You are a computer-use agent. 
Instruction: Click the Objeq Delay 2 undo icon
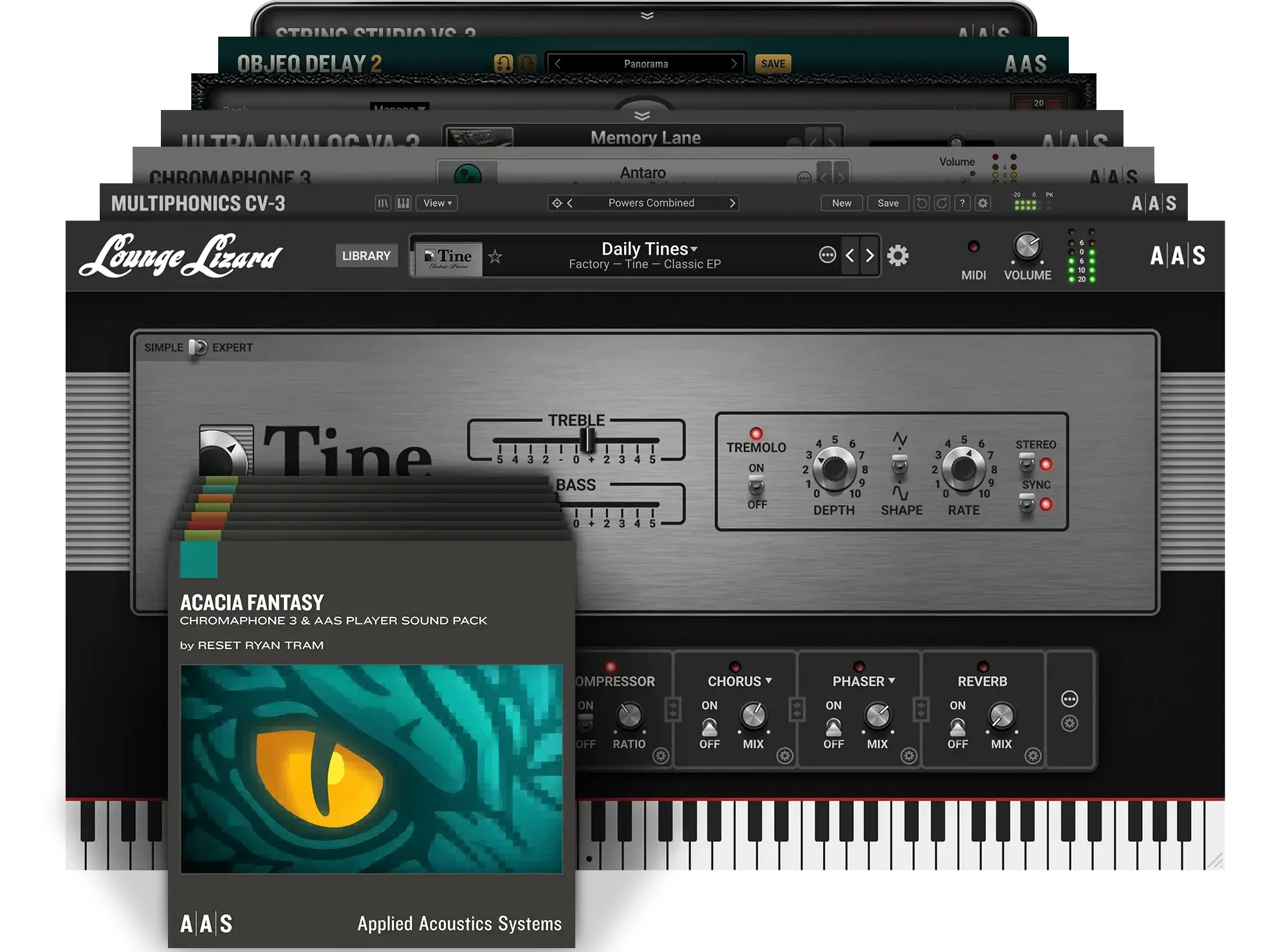(503, 63)
